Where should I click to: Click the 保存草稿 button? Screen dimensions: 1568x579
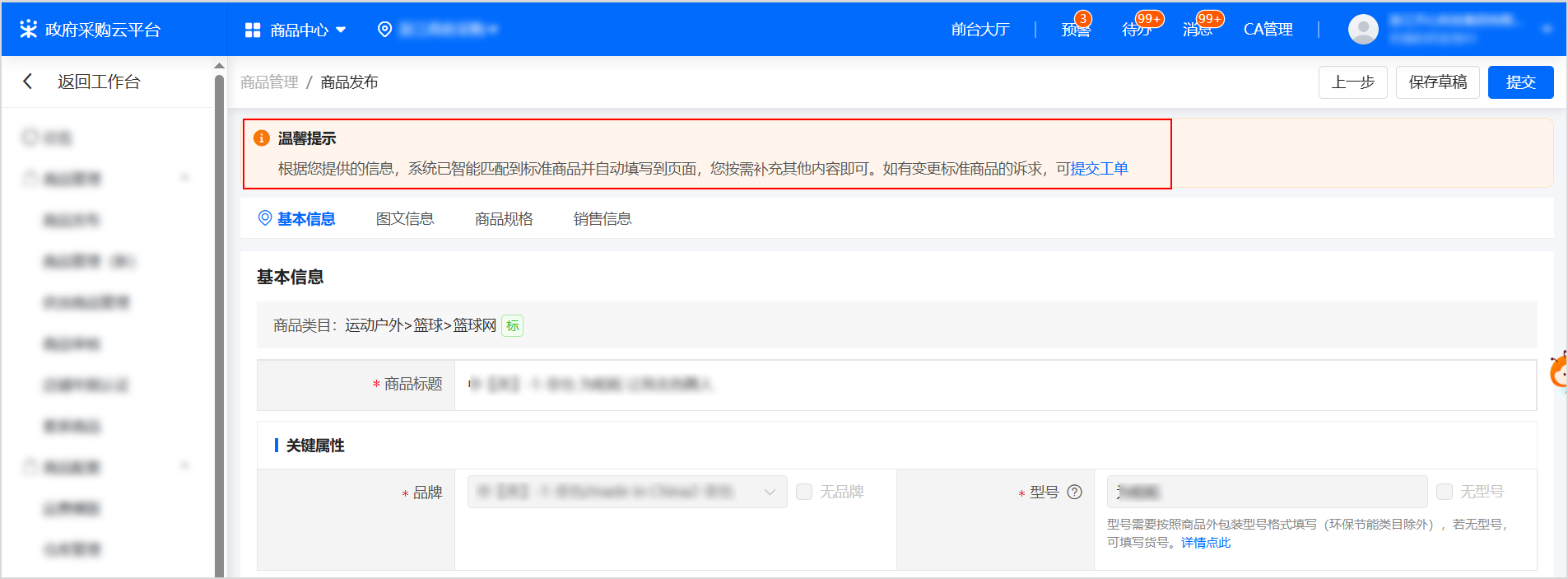(1437, 82)
